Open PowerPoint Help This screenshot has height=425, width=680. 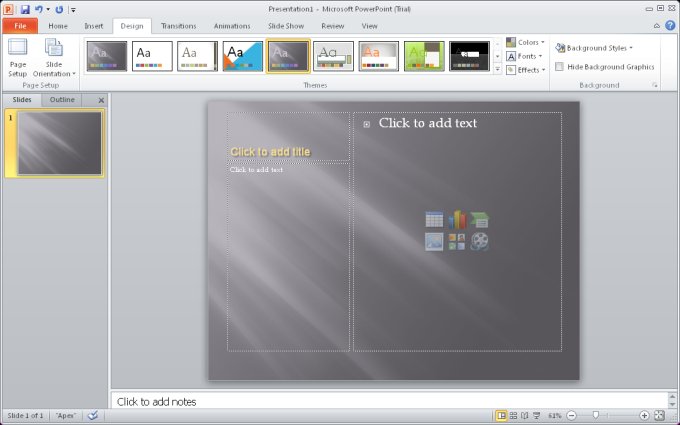pyautogui.click(x=670, y=26)
